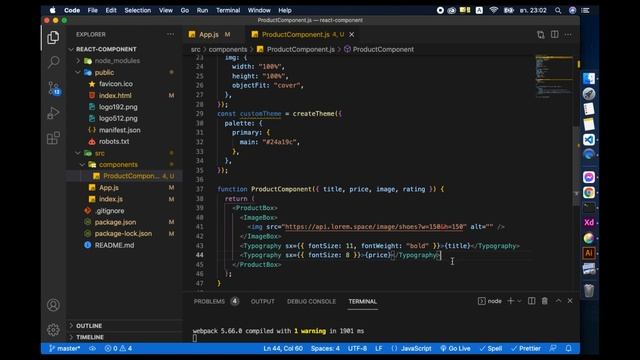Switch to the OUTPUT panel tab
The image size is (640, 360).
[x=262, y=301]
